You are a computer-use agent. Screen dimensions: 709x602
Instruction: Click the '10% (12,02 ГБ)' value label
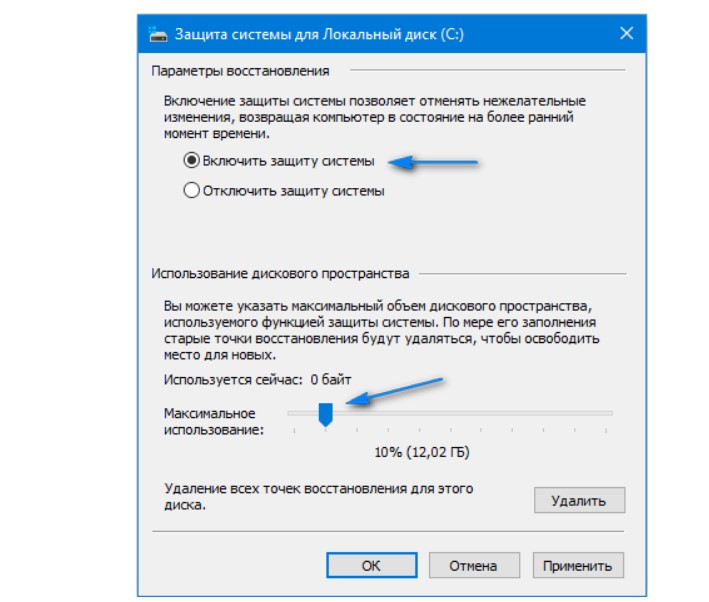point(422,452)
